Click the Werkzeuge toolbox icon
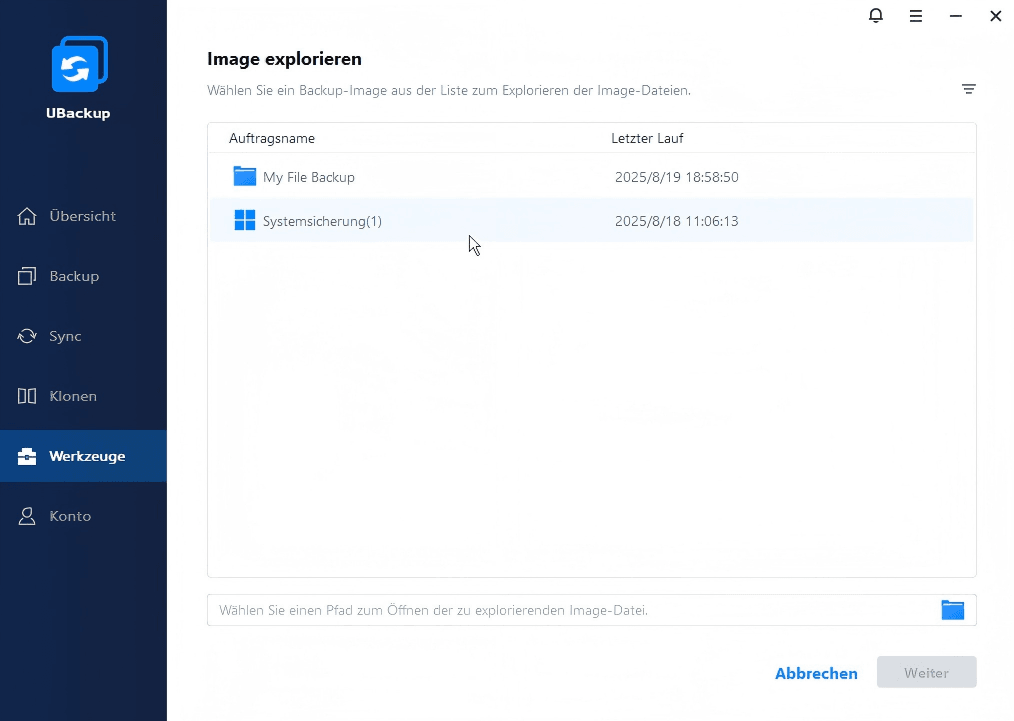Viewport: 1014px width, 721px height. 27,456
